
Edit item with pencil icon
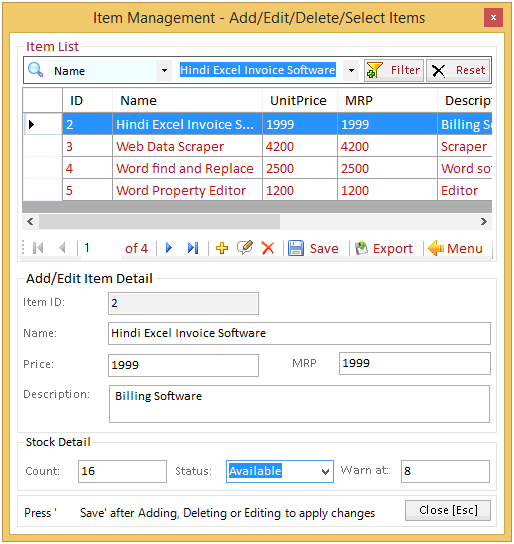tap(245, 248)
